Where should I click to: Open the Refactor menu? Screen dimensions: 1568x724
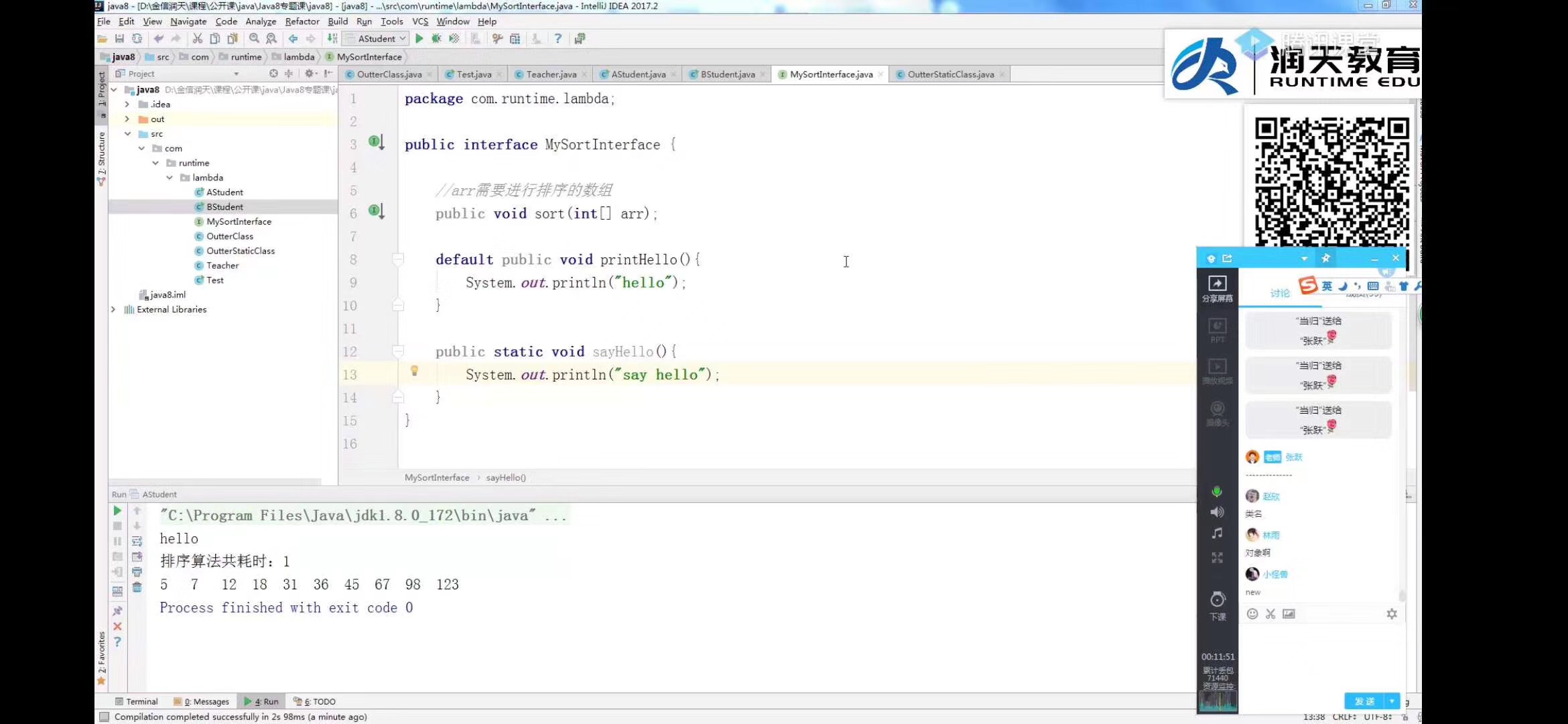pyautogui.click(x=302, y=21)
